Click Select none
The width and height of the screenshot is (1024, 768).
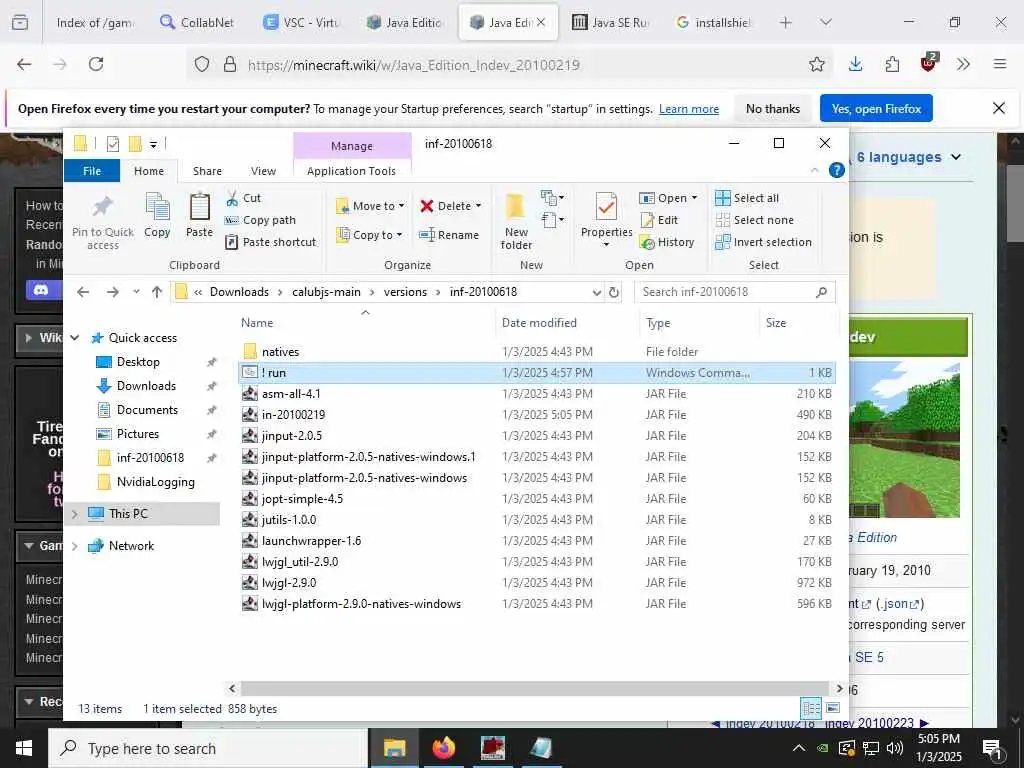(755, 220)
